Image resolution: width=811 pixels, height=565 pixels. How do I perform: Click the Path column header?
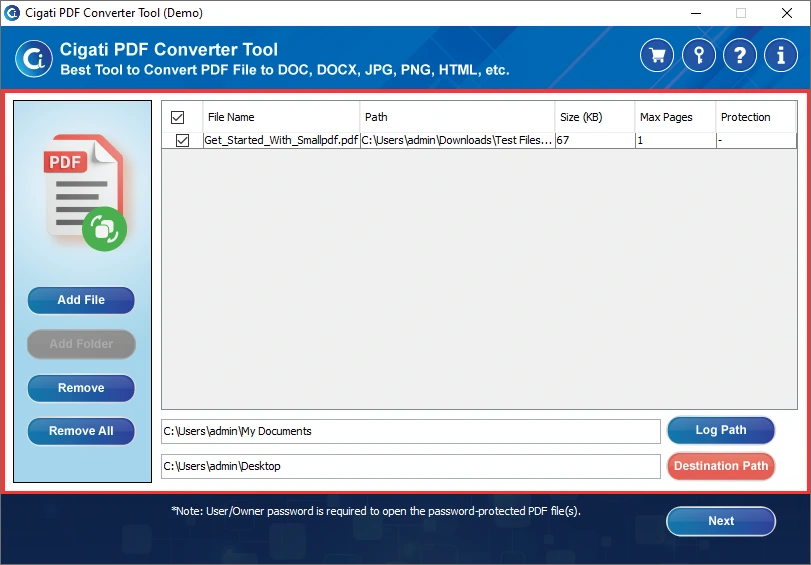click(x=457, y=117)
